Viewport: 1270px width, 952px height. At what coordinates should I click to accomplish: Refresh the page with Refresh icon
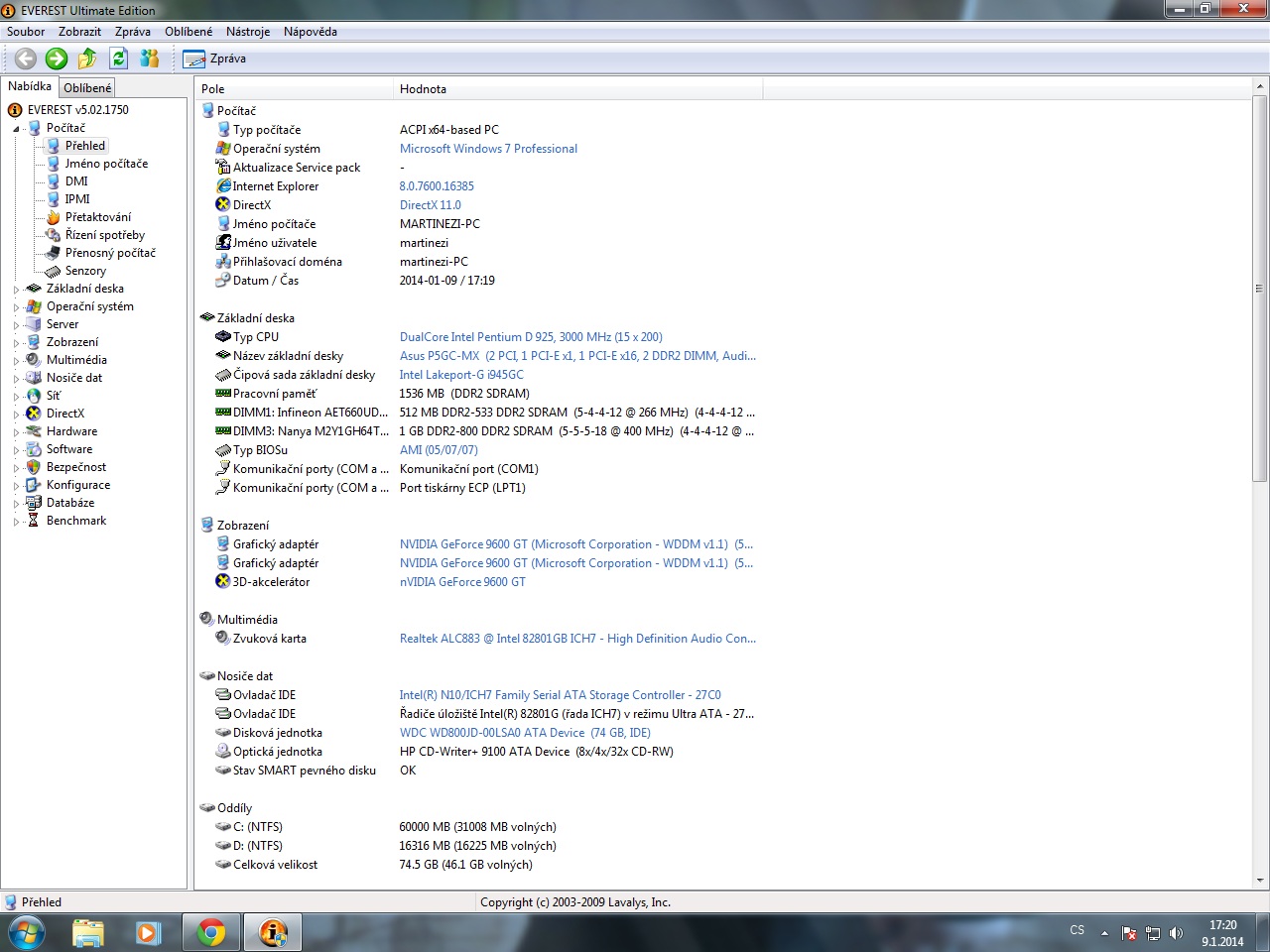(119, 59)
